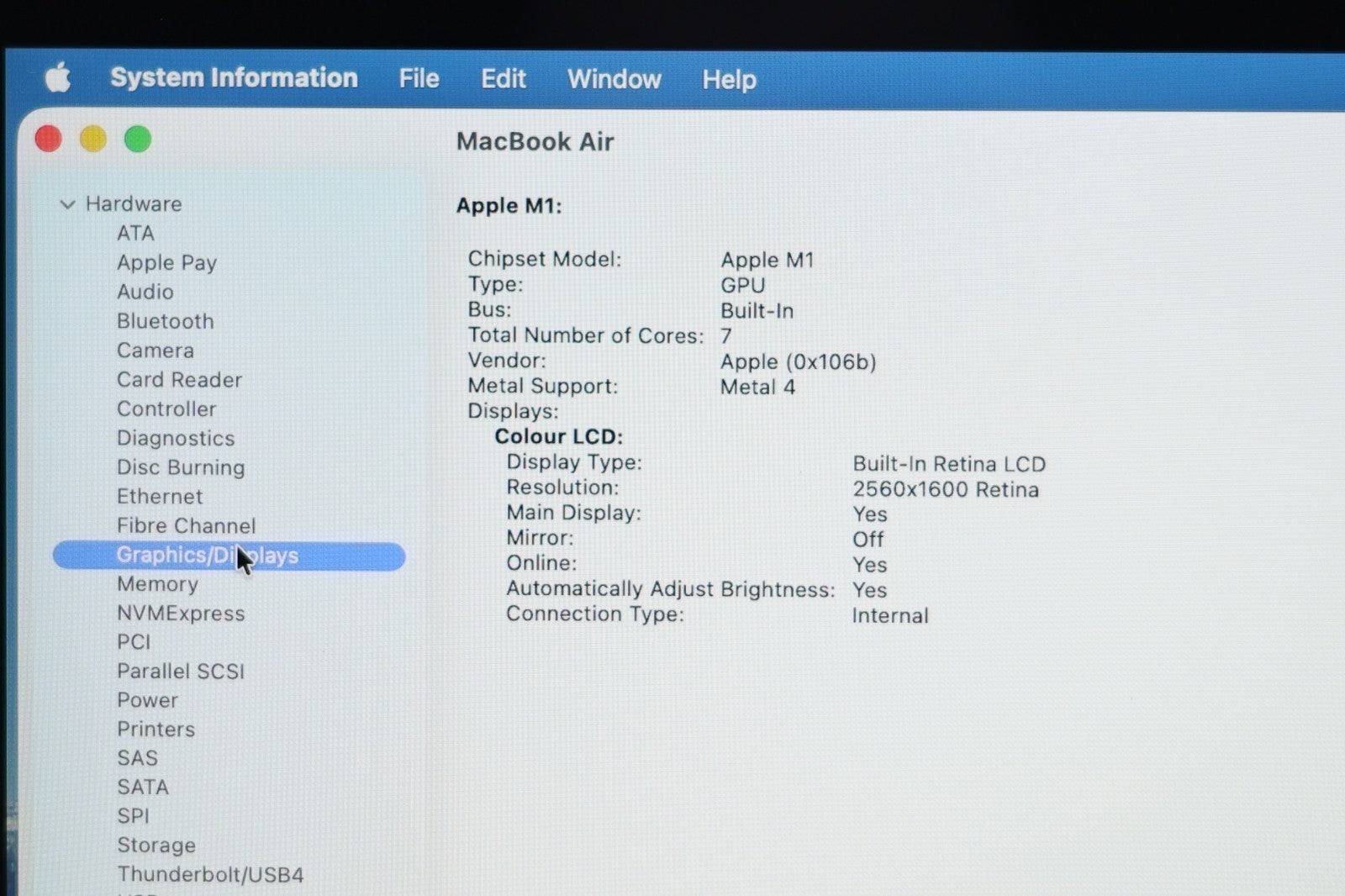The height and width of the screenshot is (896, 1345).
Task: Open the Edit menu
Action: point(503,79)
